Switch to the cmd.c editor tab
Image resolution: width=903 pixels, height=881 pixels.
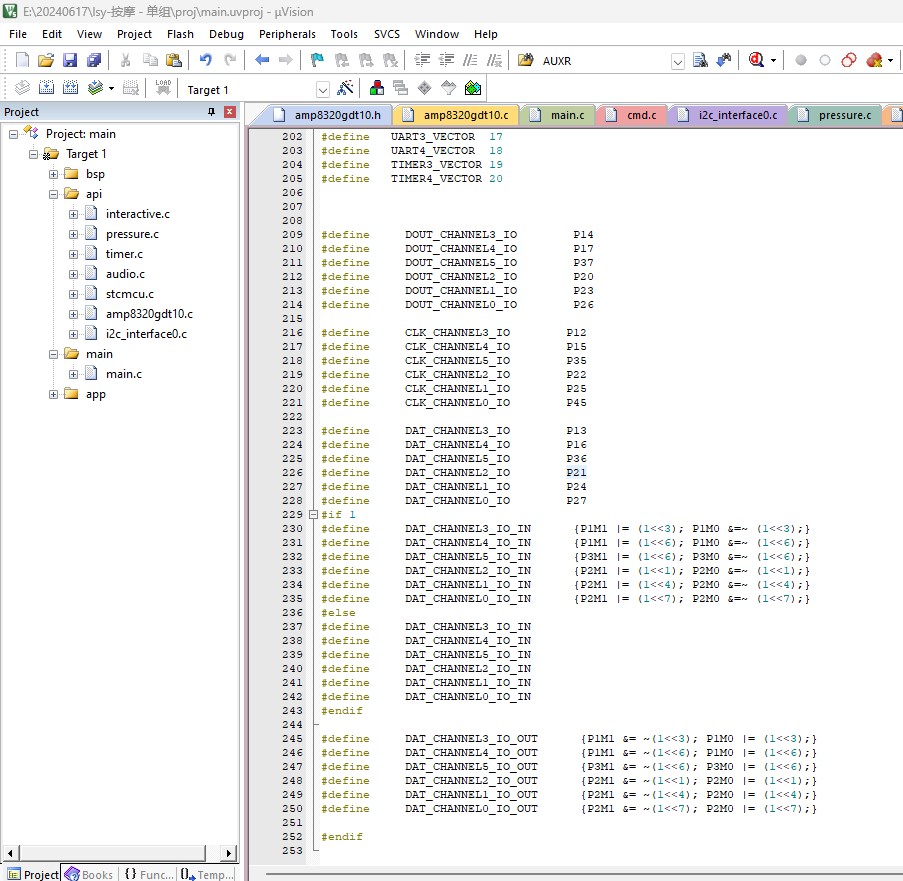point(631,115)
